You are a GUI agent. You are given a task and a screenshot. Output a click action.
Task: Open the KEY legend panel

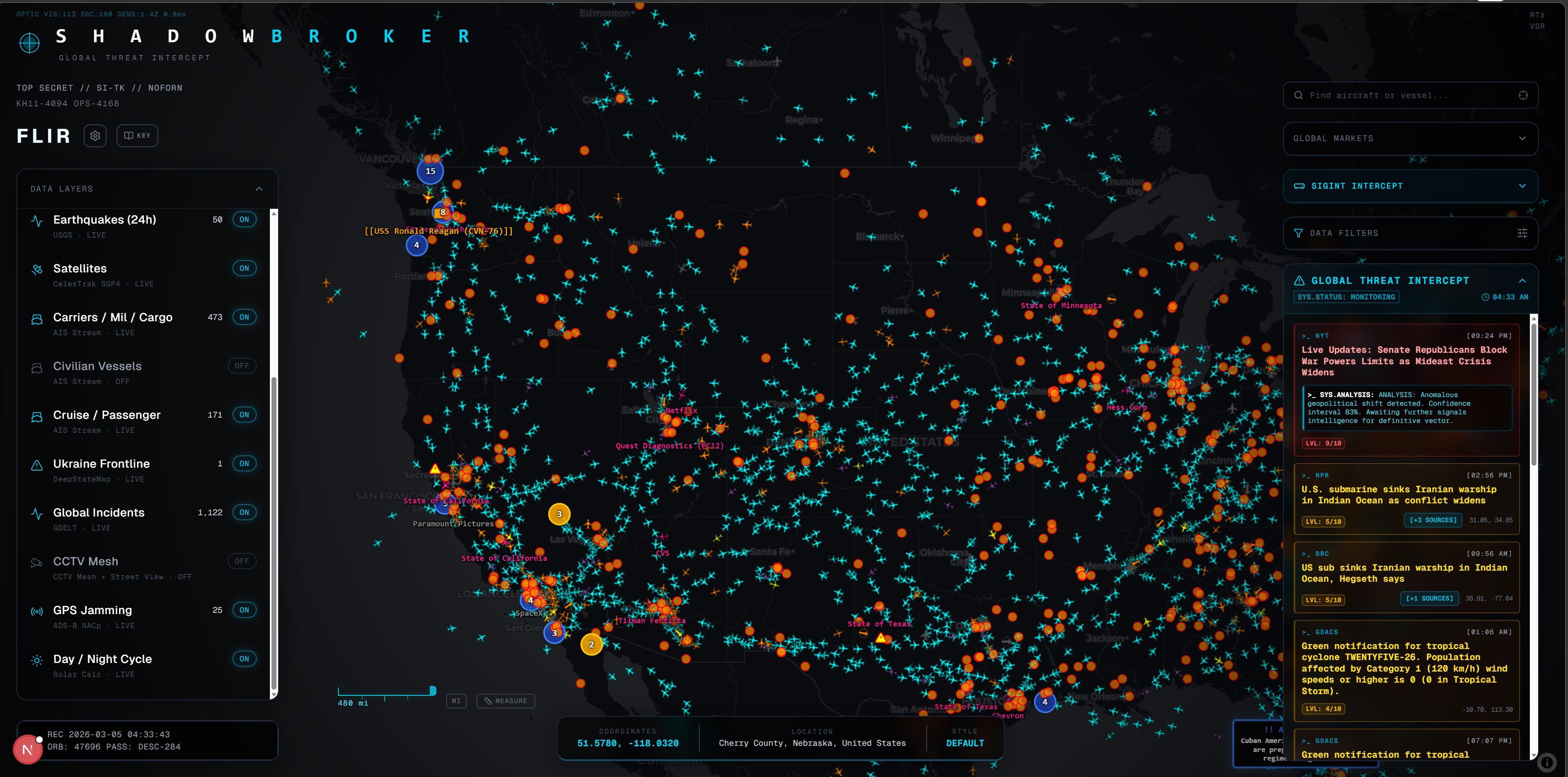(137, 135)
